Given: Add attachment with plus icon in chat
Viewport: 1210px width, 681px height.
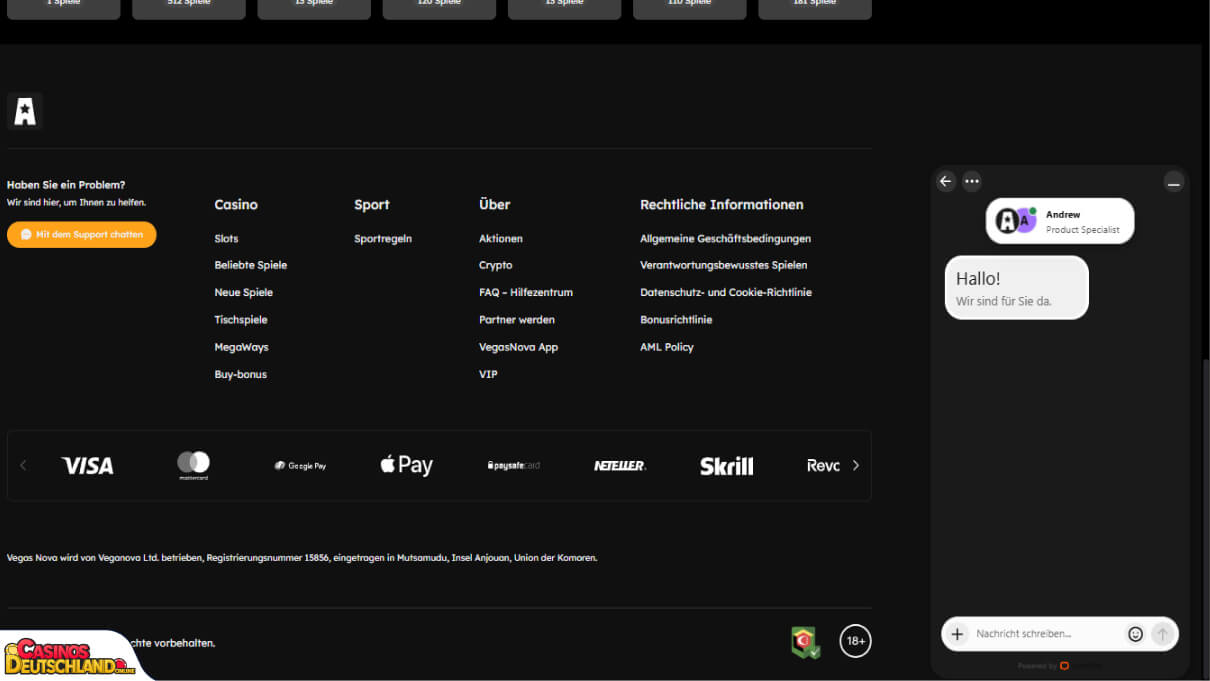Looking at the screenshot, I should click(957, 634).
